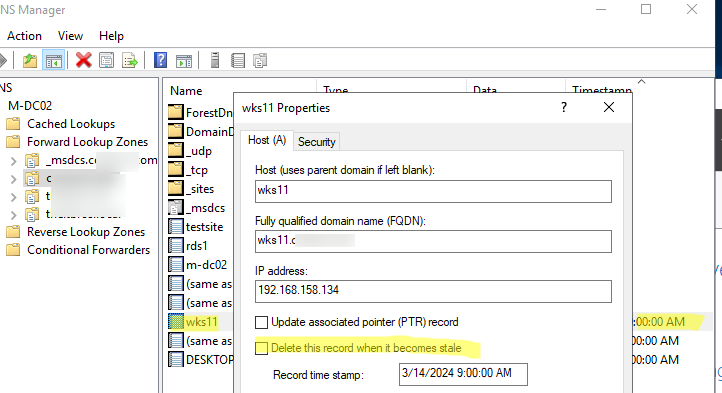
Task: Expand the last zone in Forward Lookup Zones
Action: coord(13,215)
